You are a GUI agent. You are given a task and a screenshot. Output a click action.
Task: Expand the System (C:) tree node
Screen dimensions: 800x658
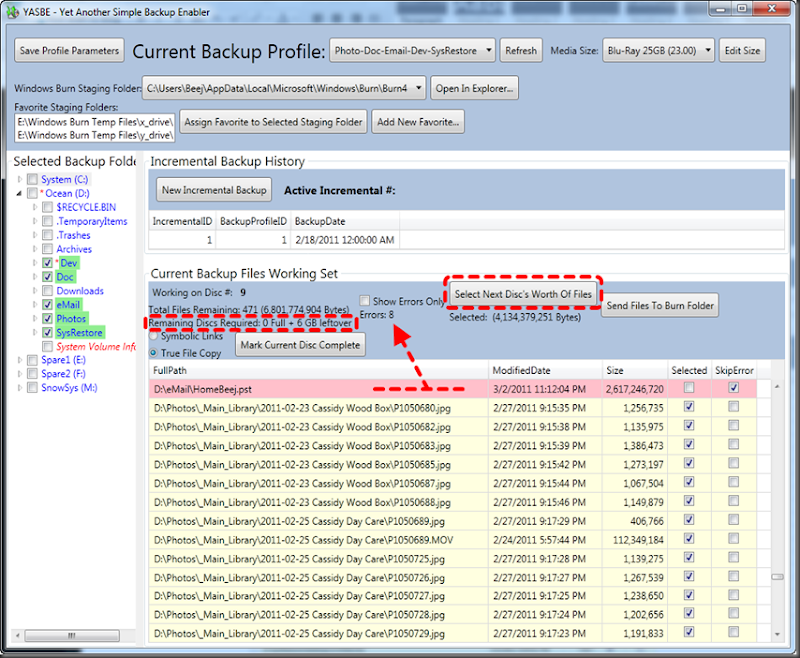[22, 179]
